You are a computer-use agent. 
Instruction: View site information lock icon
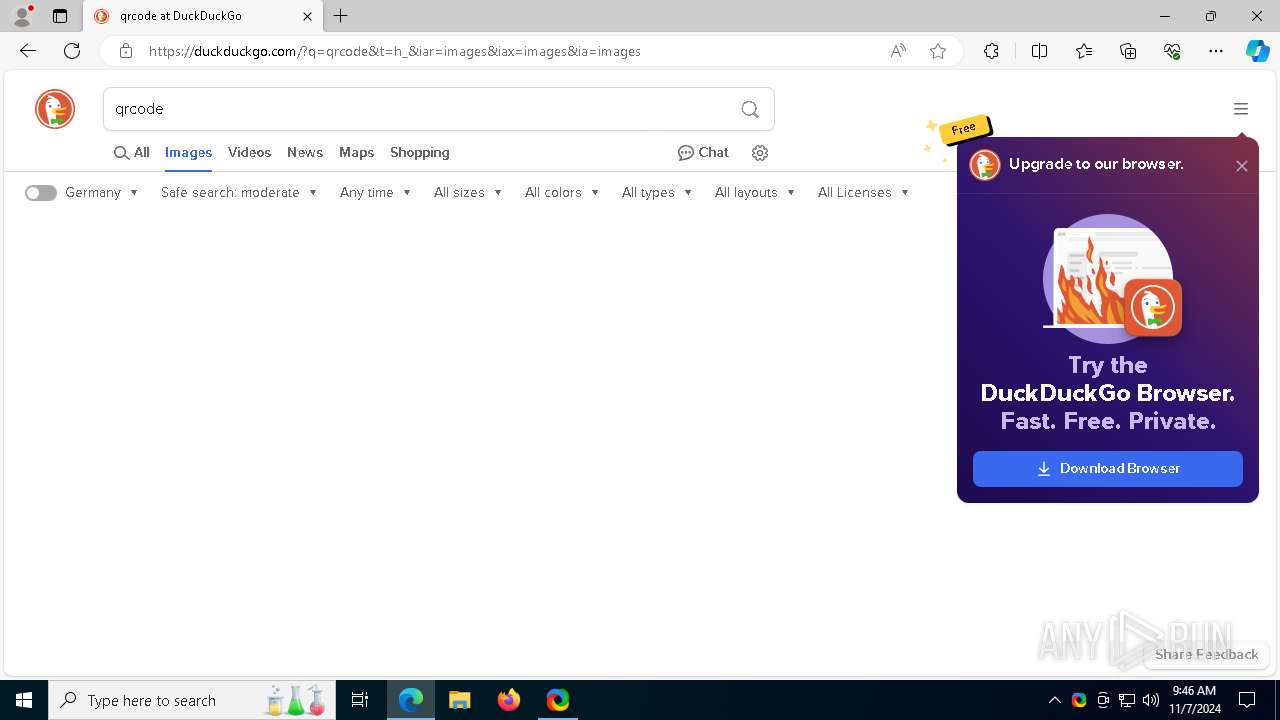point(125,51)
